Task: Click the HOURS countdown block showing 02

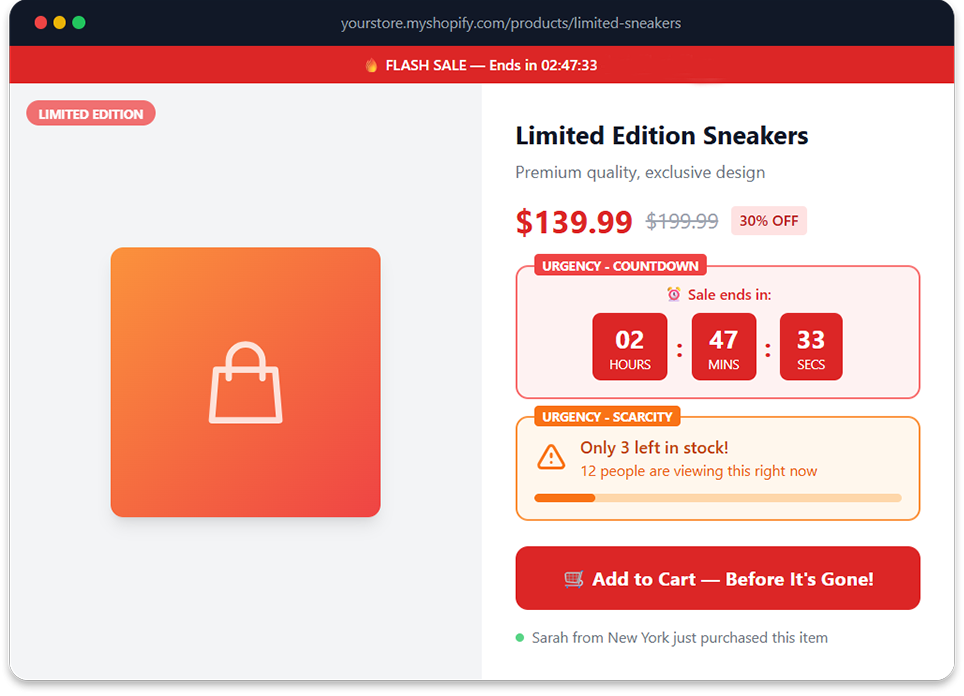Action: [629, 347]
